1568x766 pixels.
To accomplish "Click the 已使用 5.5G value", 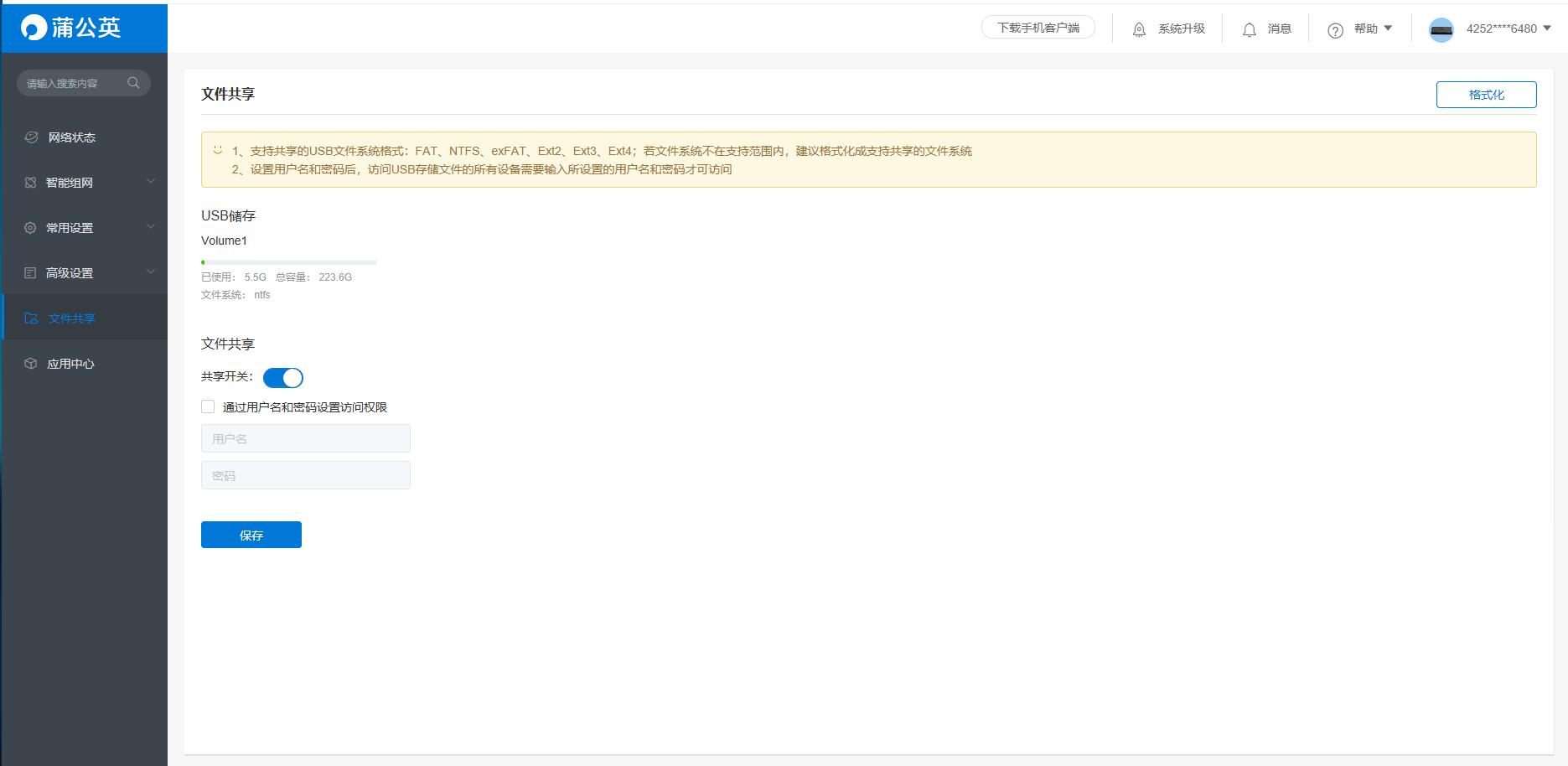I will (x=256, y=277).
